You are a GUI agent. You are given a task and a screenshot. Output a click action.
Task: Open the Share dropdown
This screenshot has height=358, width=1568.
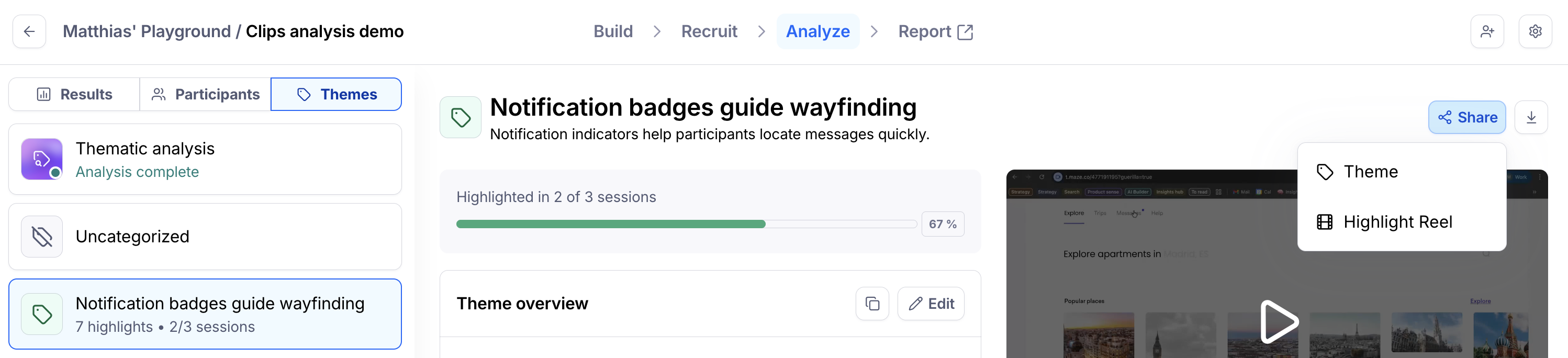[1467, 117]
